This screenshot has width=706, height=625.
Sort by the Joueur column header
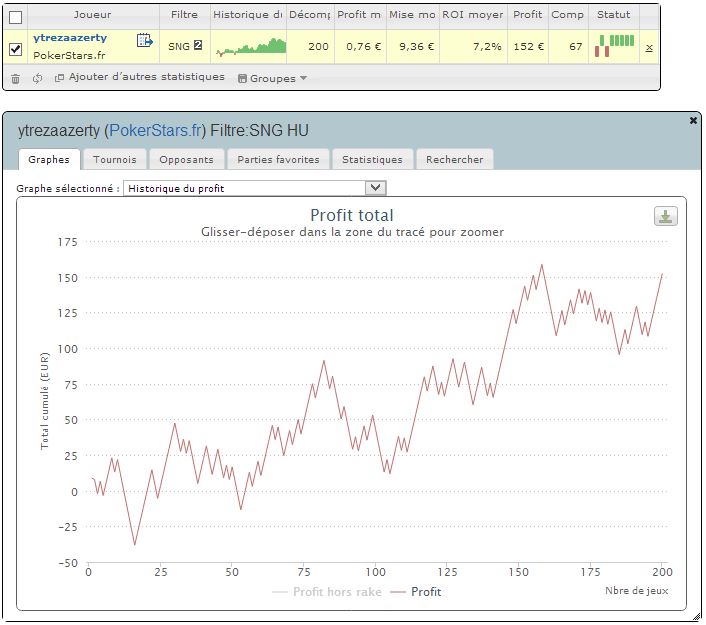coord(92,15)
